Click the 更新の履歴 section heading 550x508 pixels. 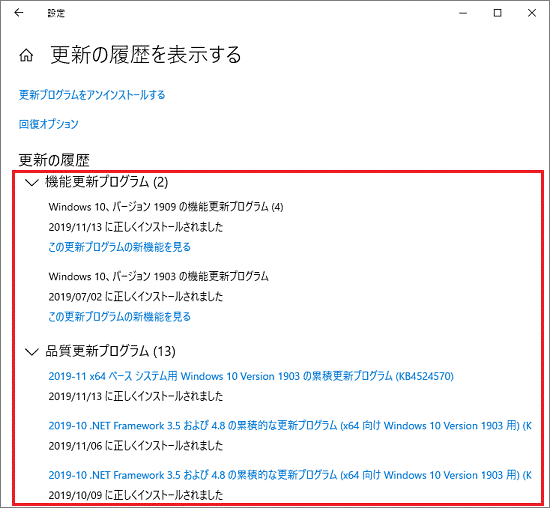click(x=54, y=160)
